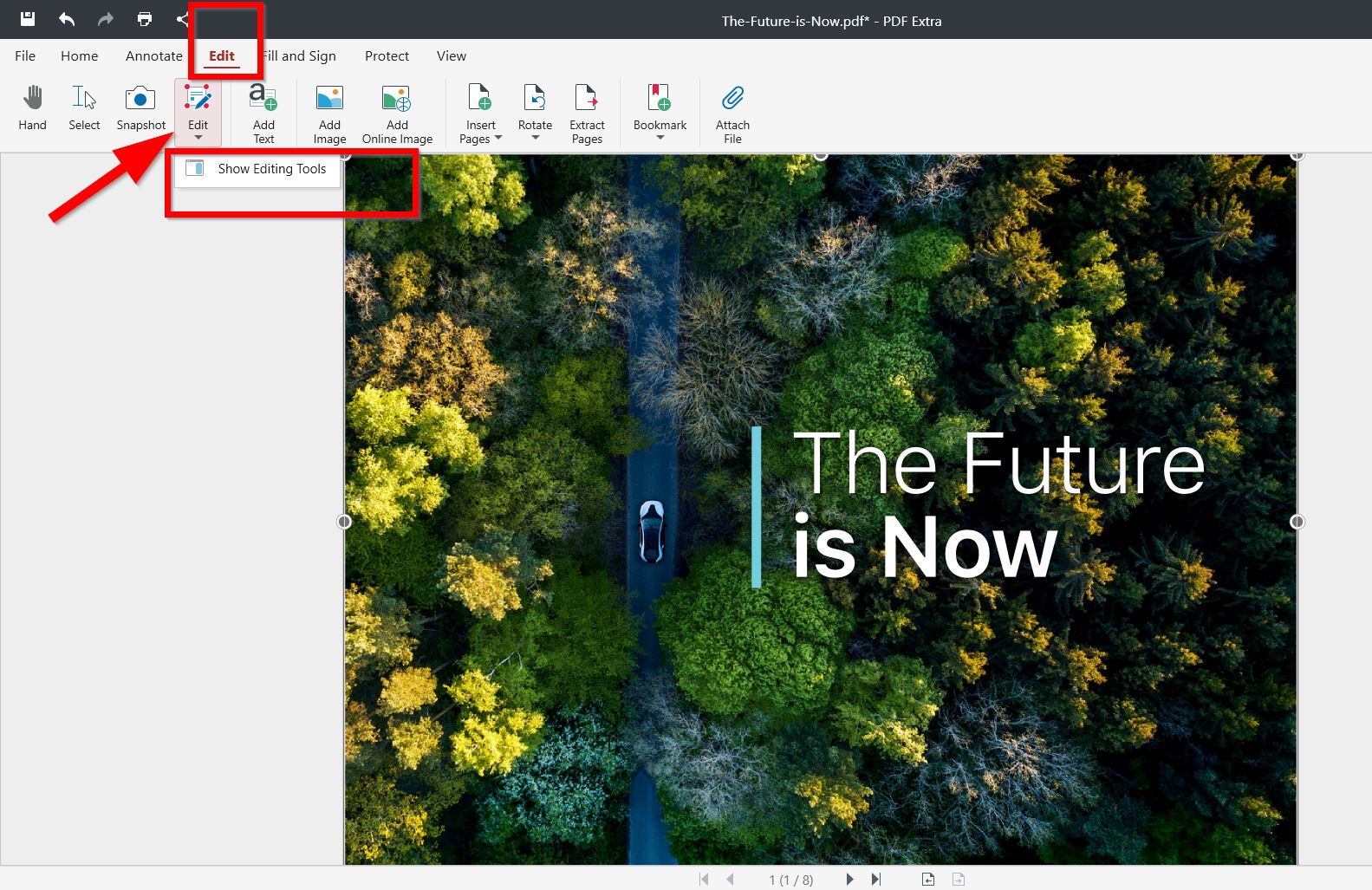The height and width of the screenshot is (890, 1372).
Task: Click the Redo arrow icon
Action: pos(106,18)
